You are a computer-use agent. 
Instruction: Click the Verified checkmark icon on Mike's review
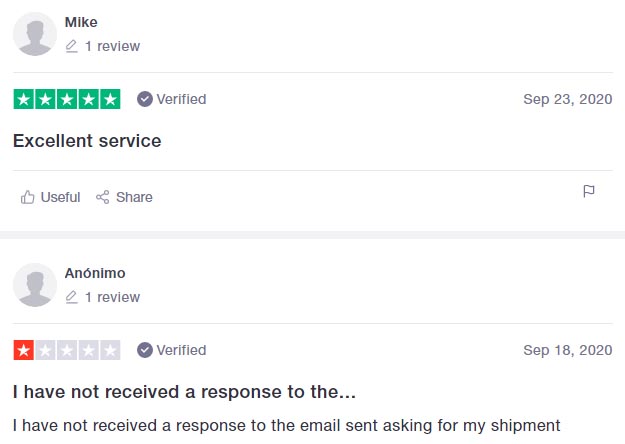pos(145,99)
